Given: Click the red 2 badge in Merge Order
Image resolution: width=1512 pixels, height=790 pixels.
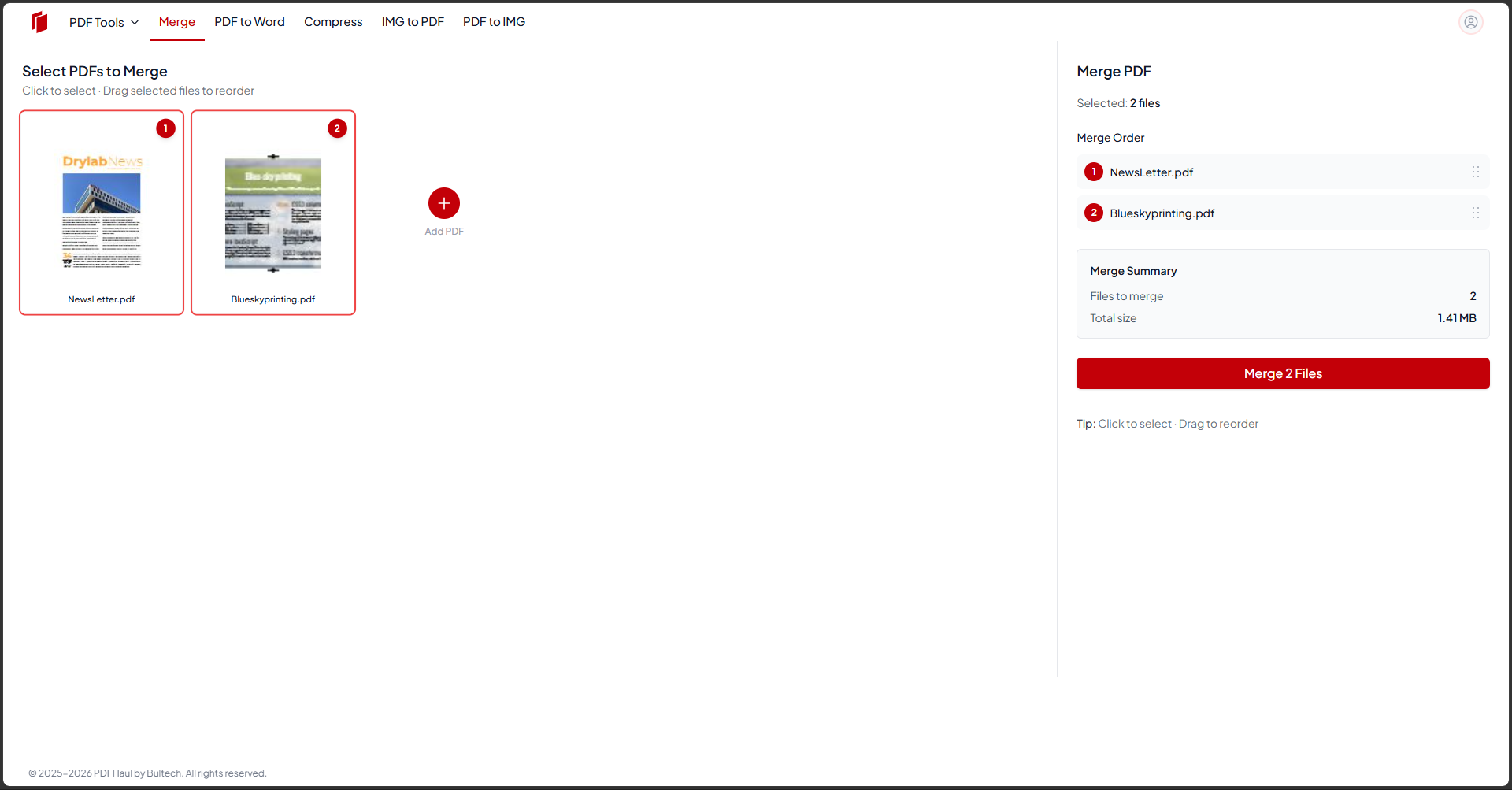Looking at the screenshot, I should pos(1093,213).
